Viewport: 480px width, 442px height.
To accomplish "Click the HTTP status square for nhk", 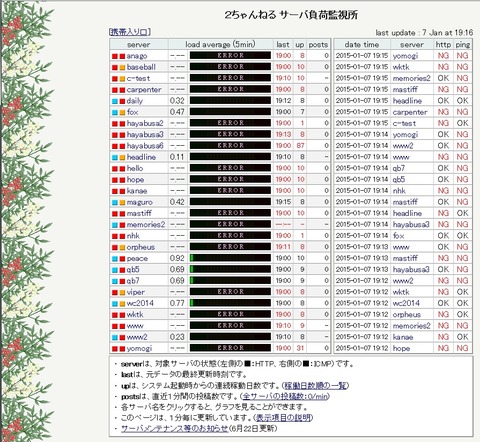I will click(115, 237).
